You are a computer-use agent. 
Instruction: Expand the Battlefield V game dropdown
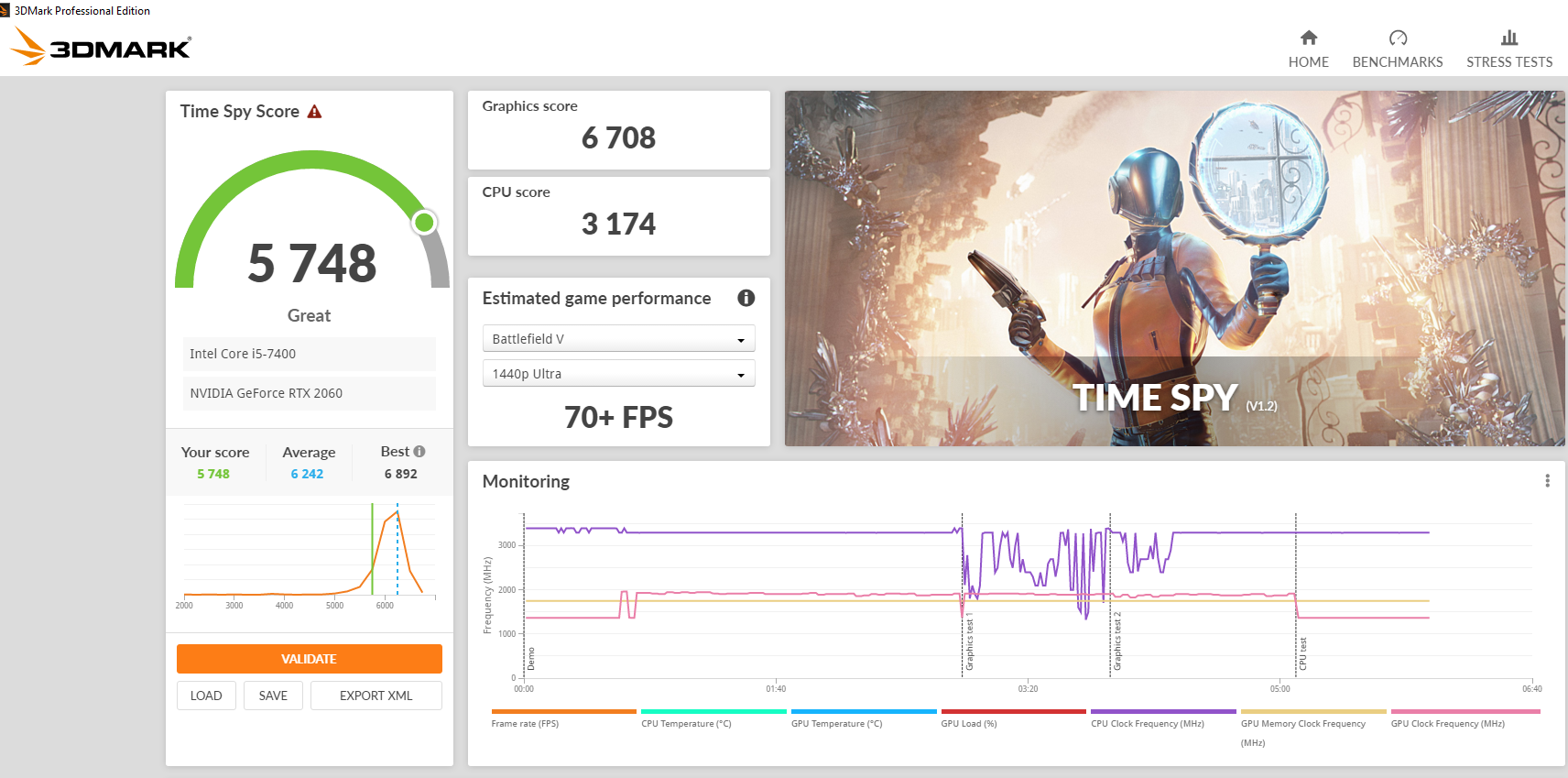pyautogui.click(x=619, y=339)
